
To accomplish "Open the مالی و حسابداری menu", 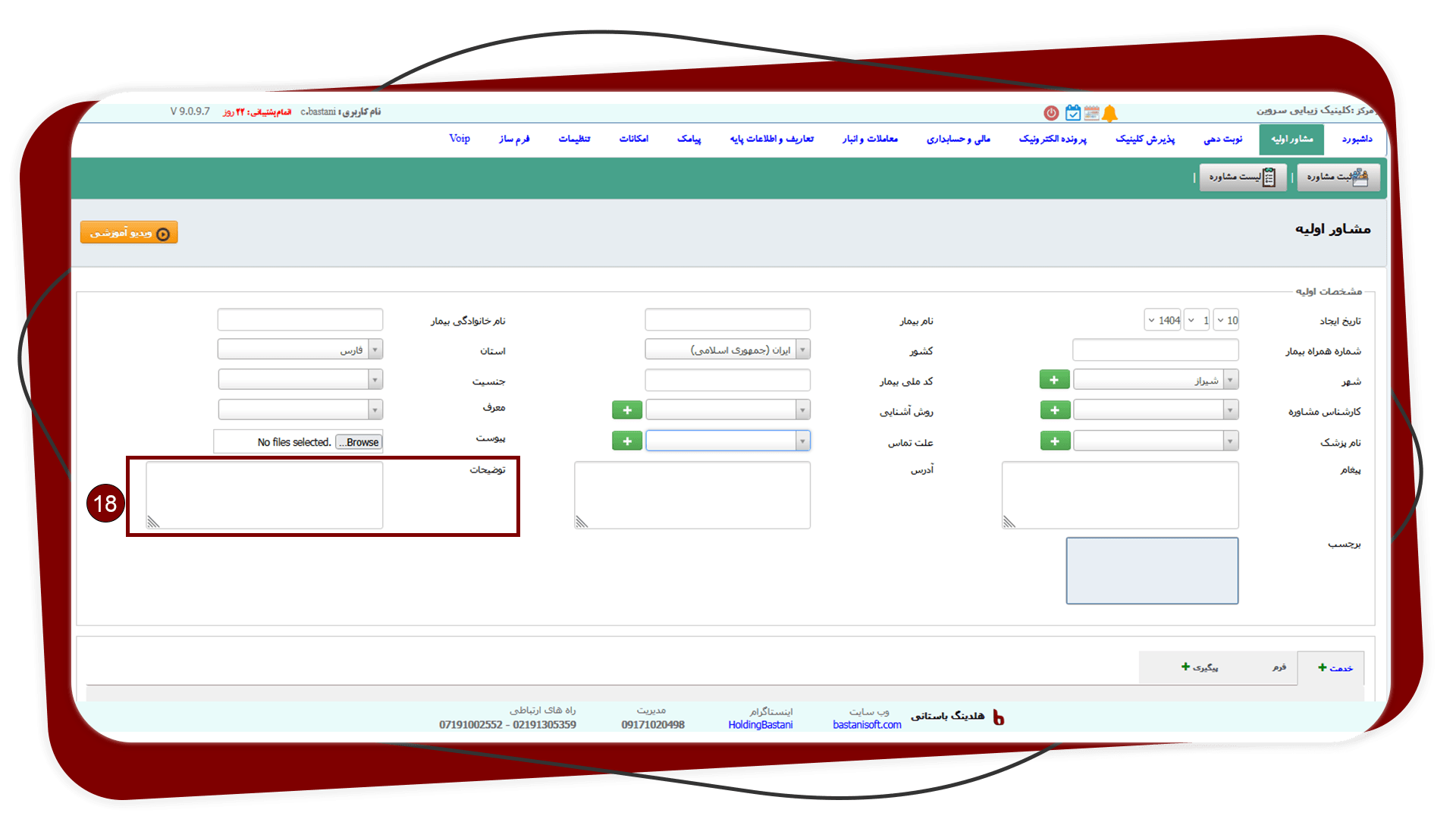I will (x=959, y=140).
